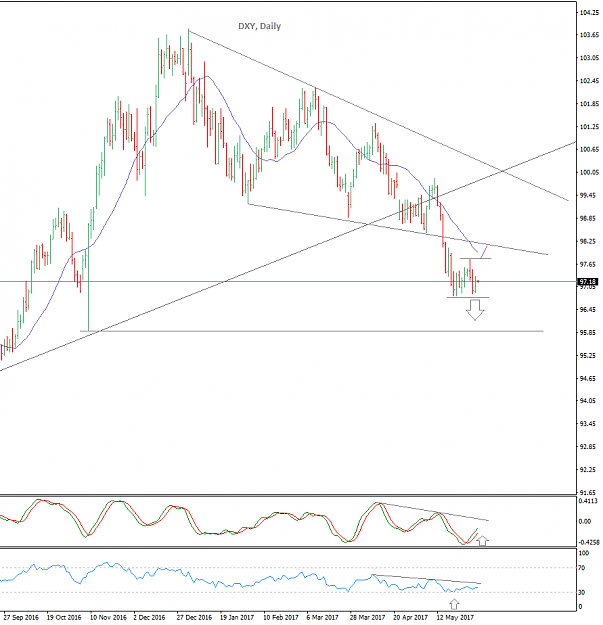Click the DXY, Daily chart title
The image size is (603, 625).
(259, 26)
